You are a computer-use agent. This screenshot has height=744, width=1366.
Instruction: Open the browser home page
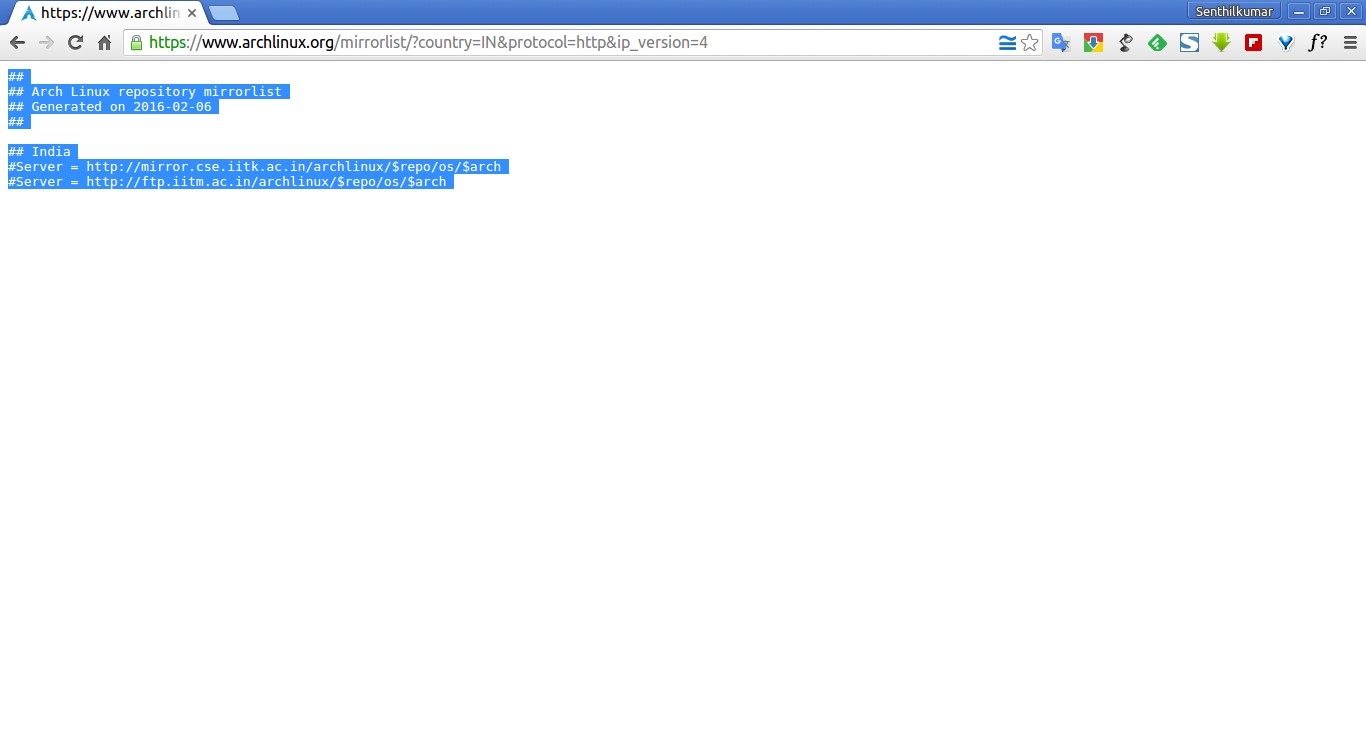pyautogui.click(x=104, y=43)
